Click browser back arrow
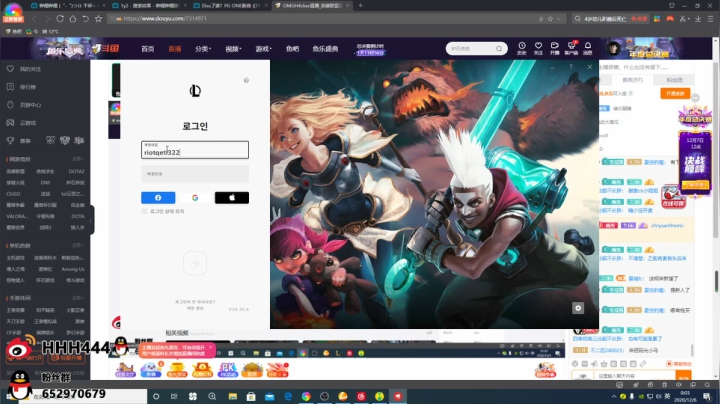 click(34, 19)
